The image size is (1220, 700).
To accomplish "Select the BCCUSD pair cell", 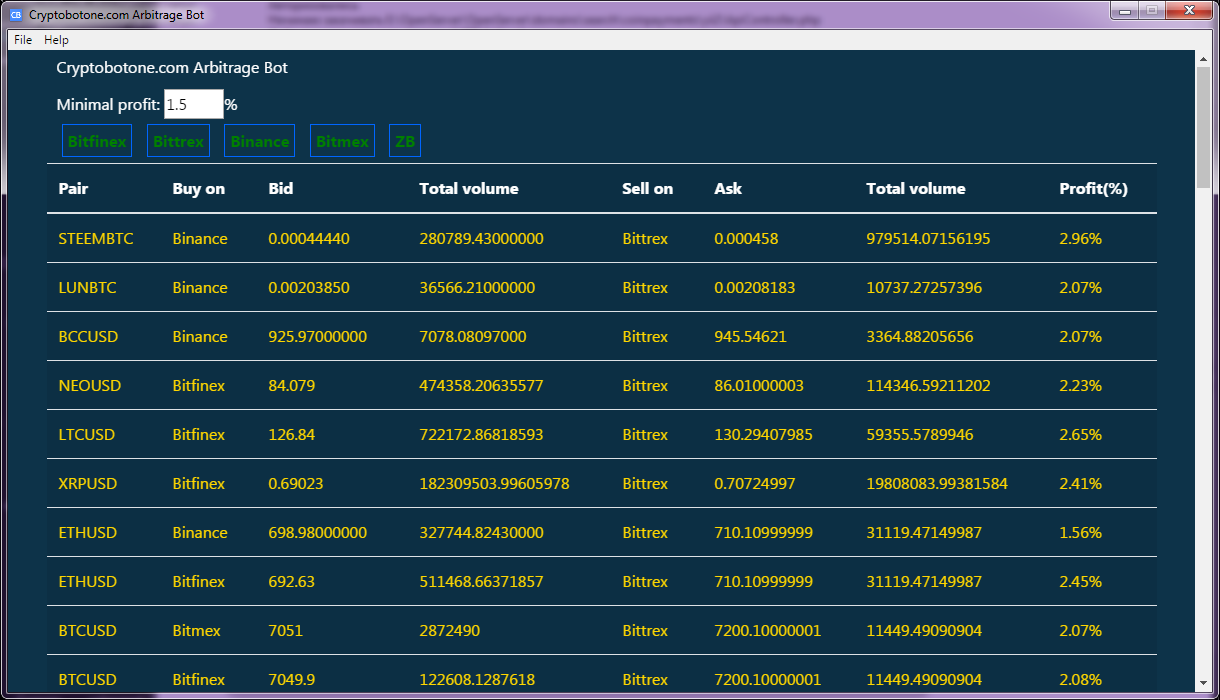I will click(89, 337).
